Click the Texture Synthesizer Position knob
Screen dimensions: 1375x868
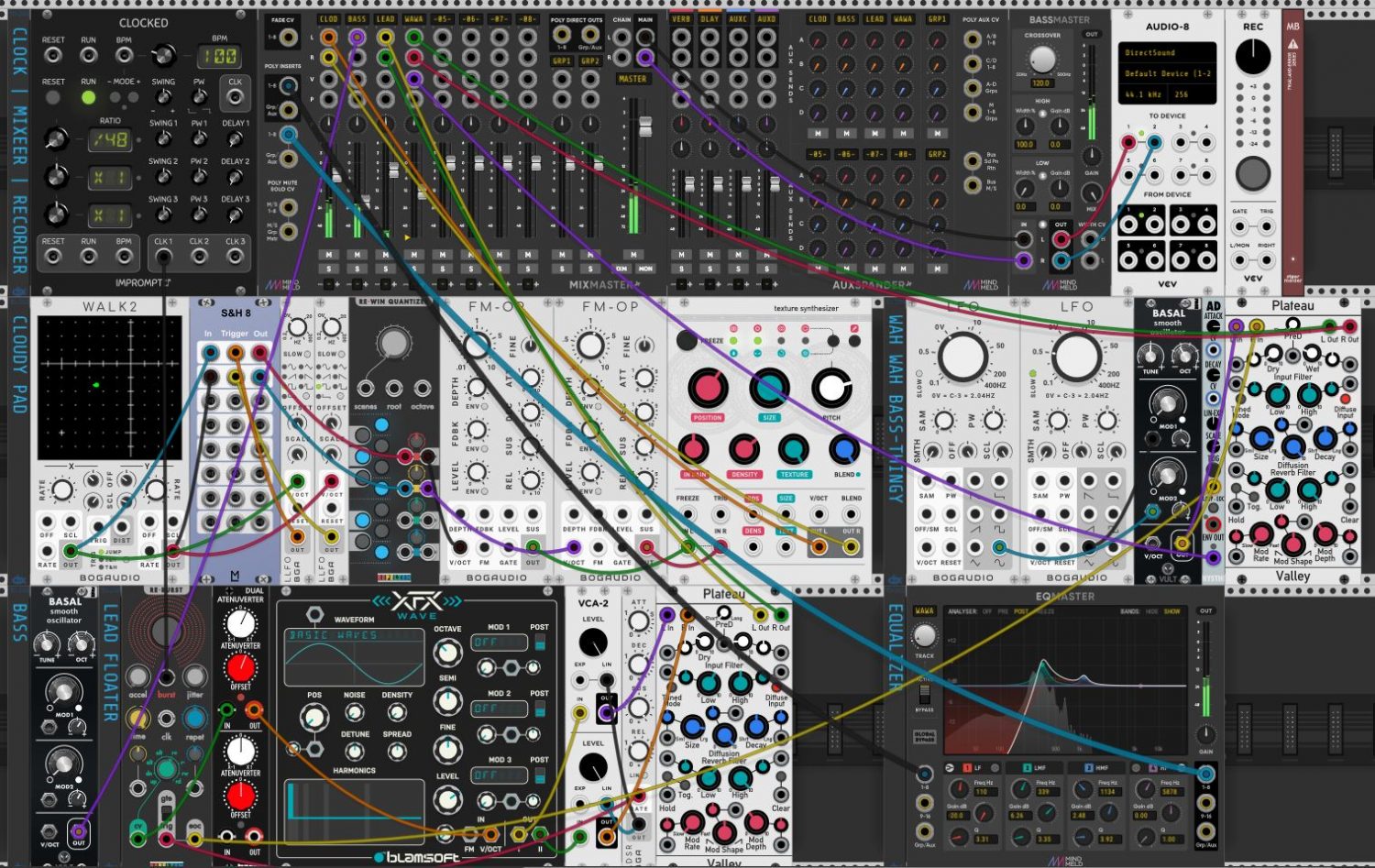707,389
